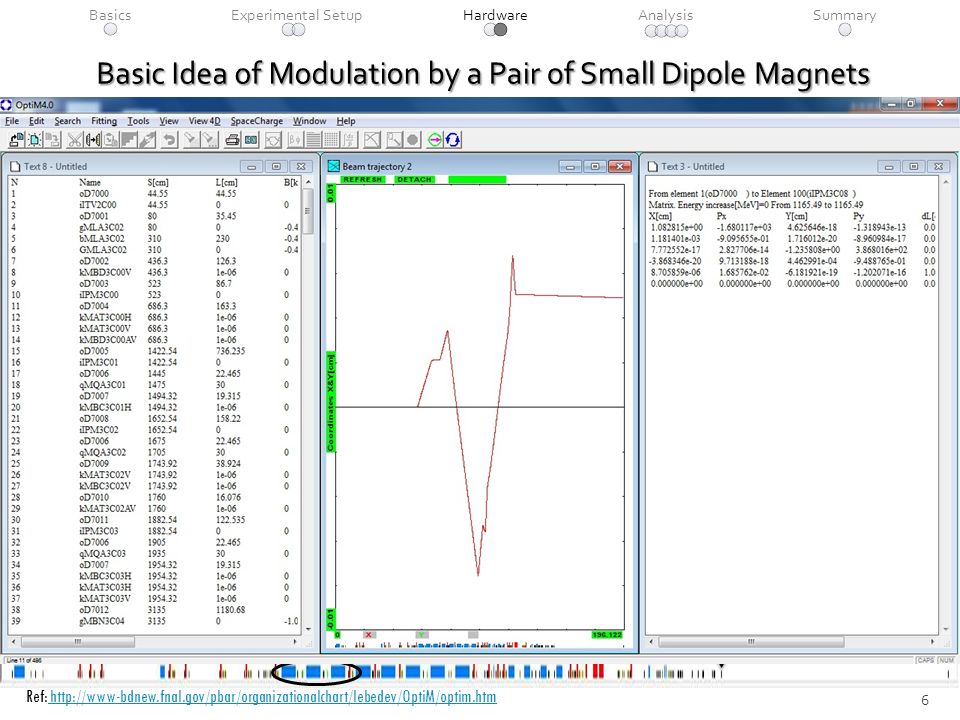Click the gray circle toolbar icon

coord(413,140)
